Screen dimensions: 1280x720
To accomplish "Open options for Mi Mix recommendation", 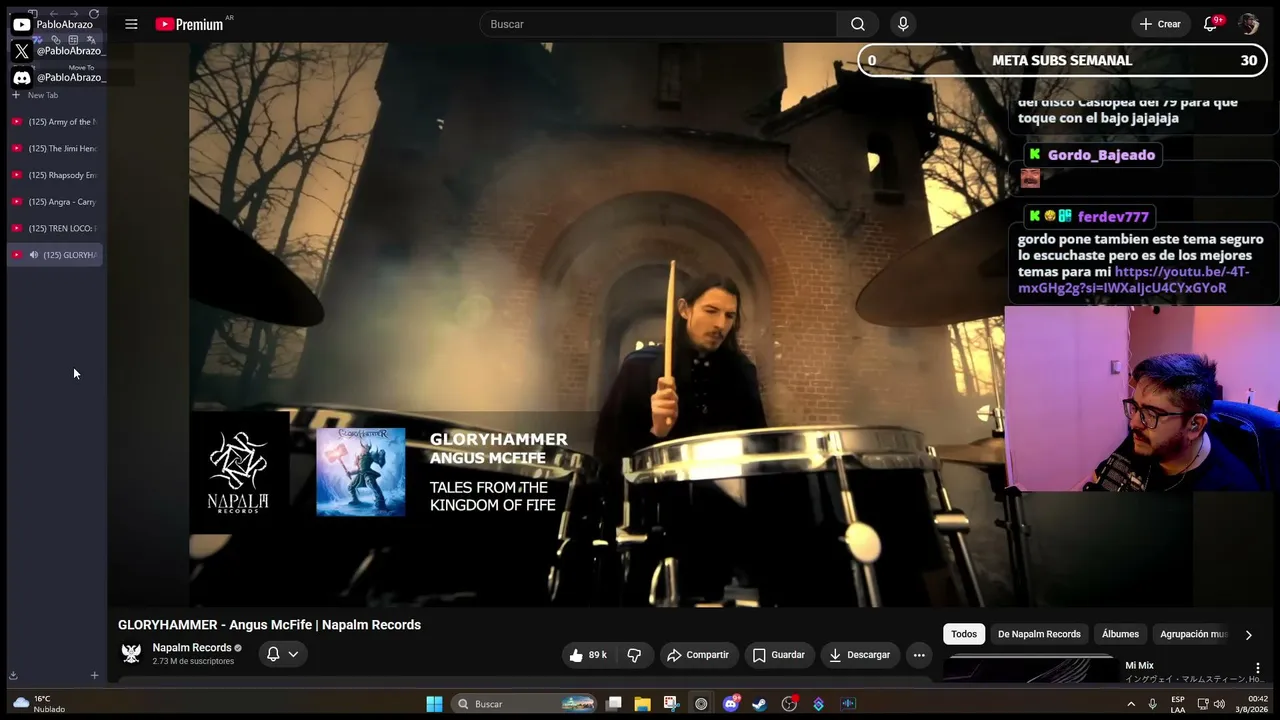I will [x=1257, y=668].
